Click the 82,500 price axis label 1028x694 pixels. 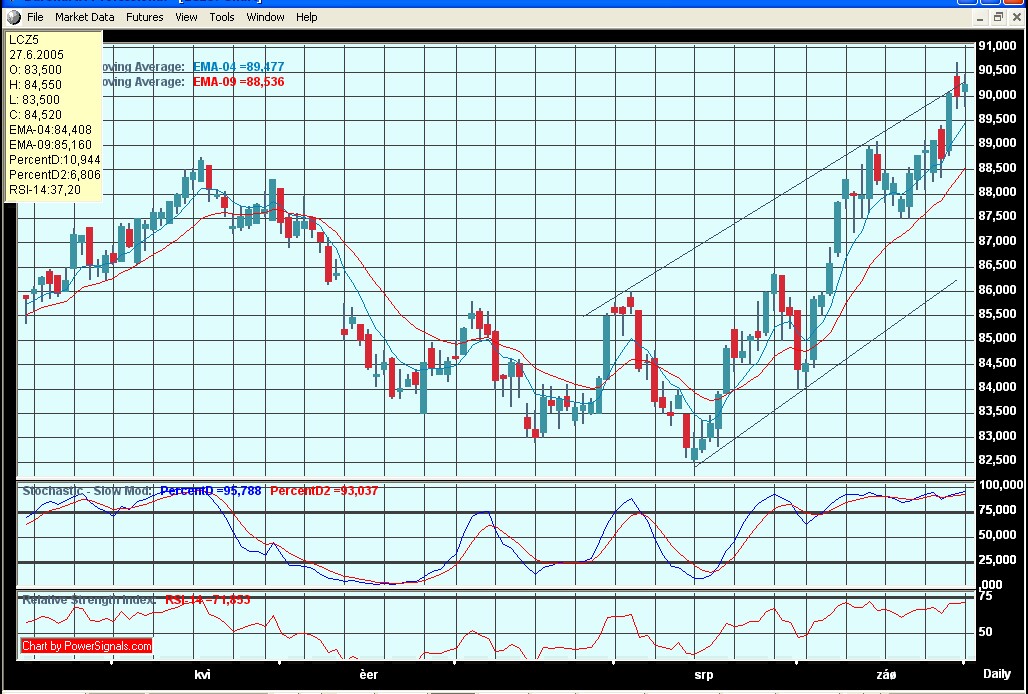click(997, 460)
